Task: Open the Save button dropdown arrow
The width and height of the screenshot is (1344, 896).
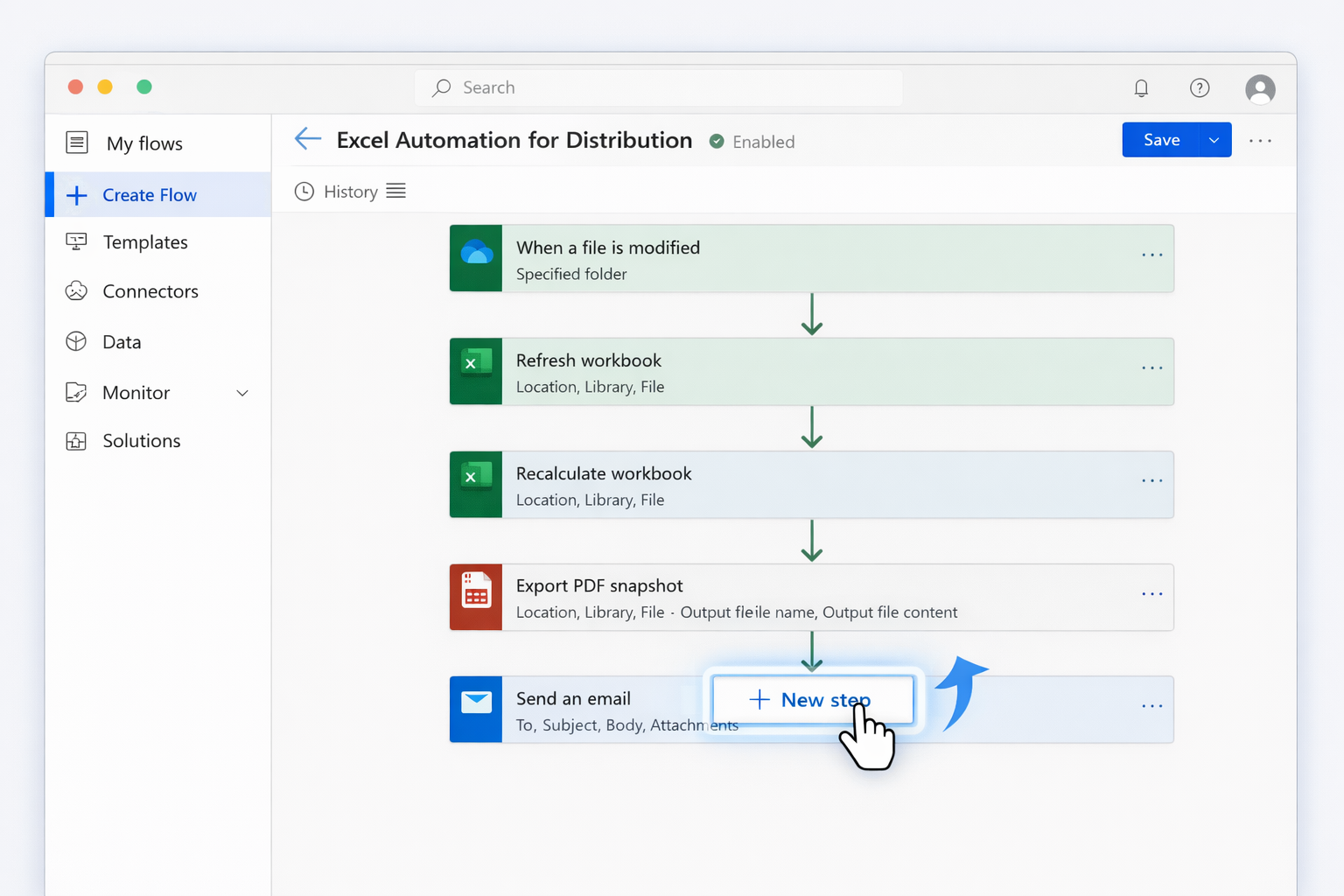Action: click(1214, 140)
